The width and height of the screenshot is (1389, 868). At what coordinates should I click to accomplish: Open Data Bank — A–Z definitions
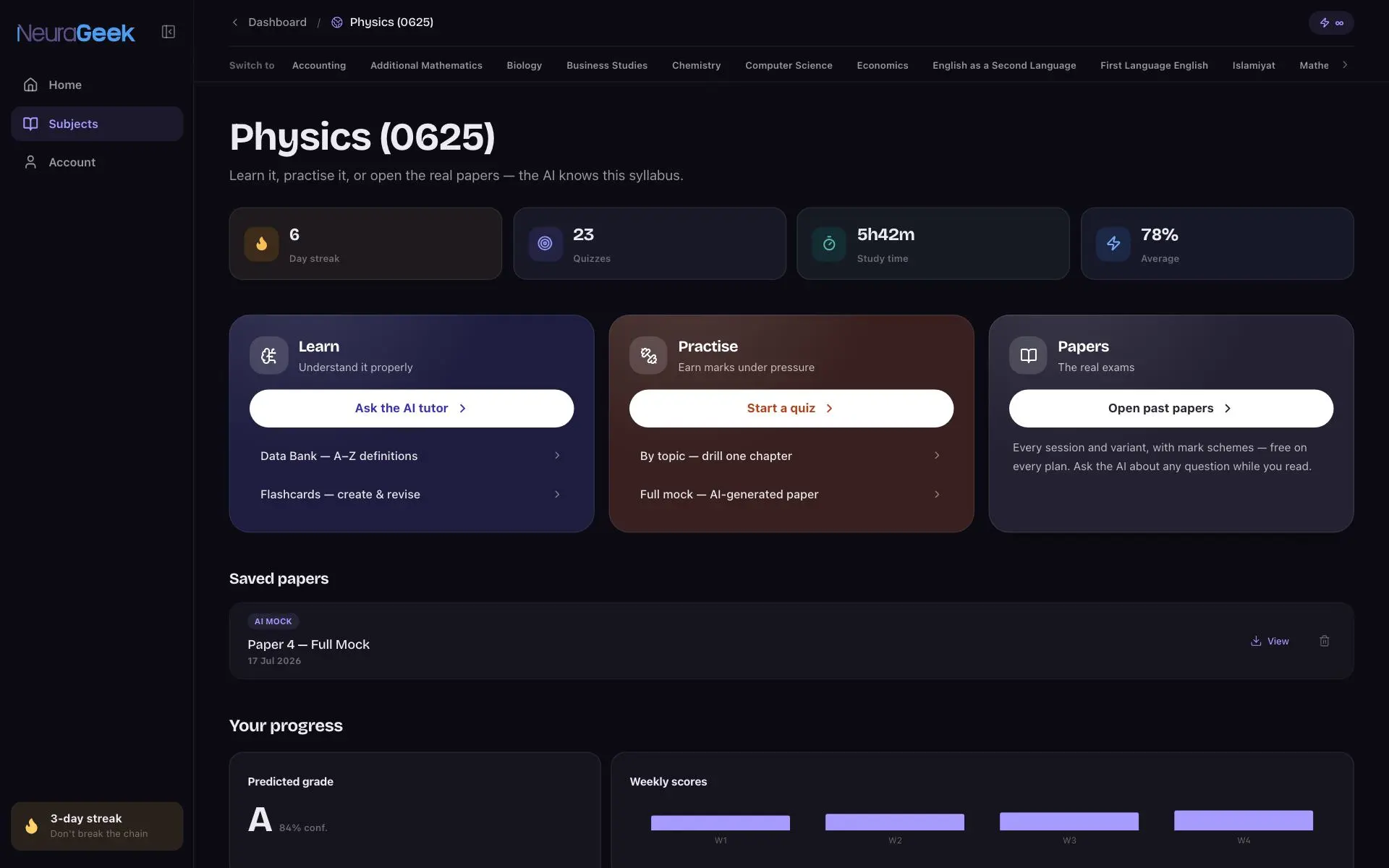pyautogui.click(x=412, y=456)
